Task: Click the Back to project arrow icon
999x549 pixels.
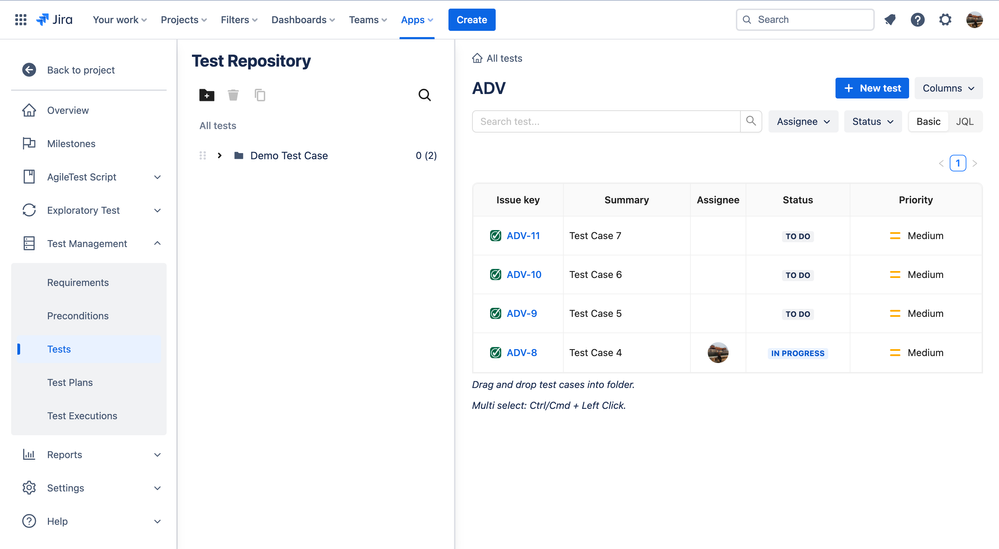Action: [x=29, y=70]
